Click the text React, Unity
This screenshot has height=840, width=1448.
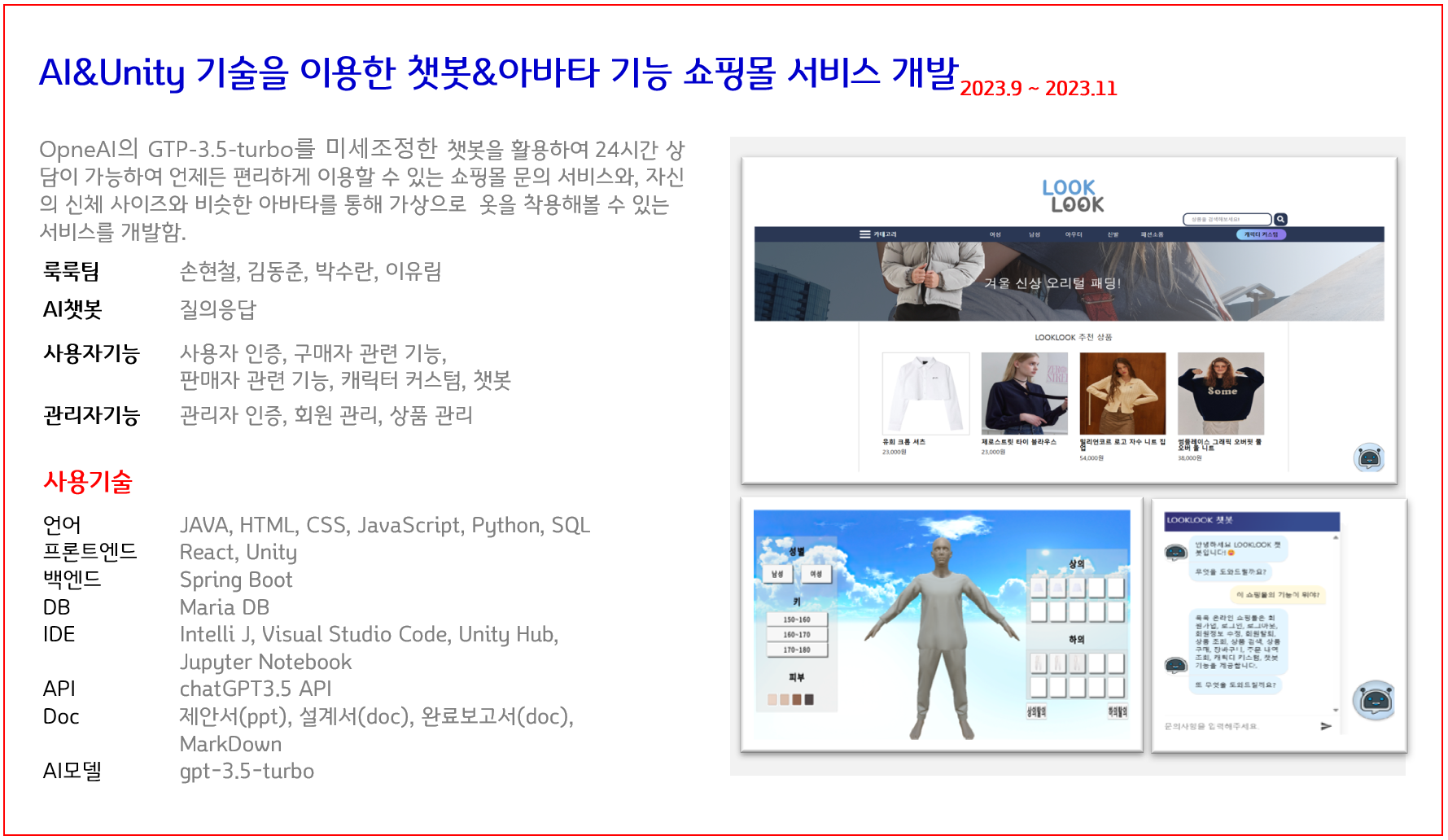[238, 553]
